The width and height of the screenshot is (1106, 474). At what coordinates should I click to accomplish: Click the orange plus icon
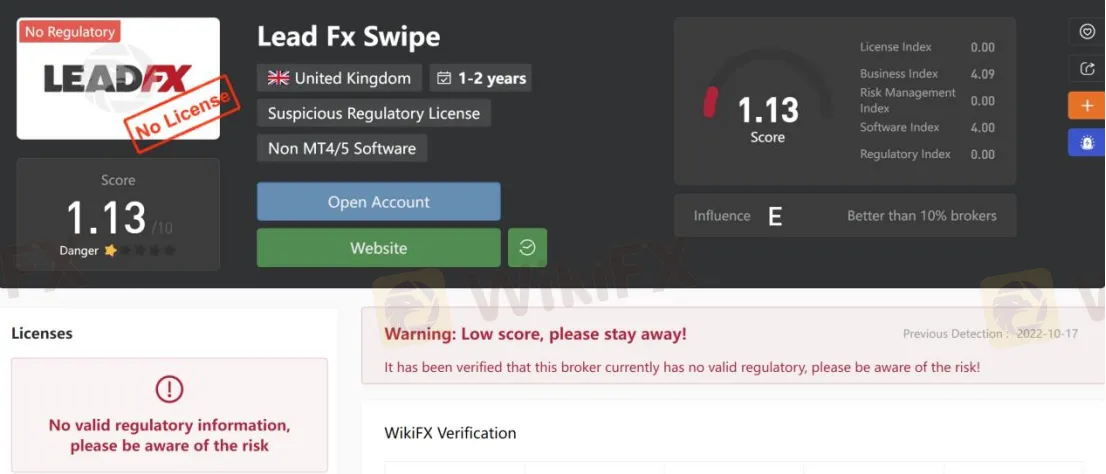click(x=1087, y=106)
